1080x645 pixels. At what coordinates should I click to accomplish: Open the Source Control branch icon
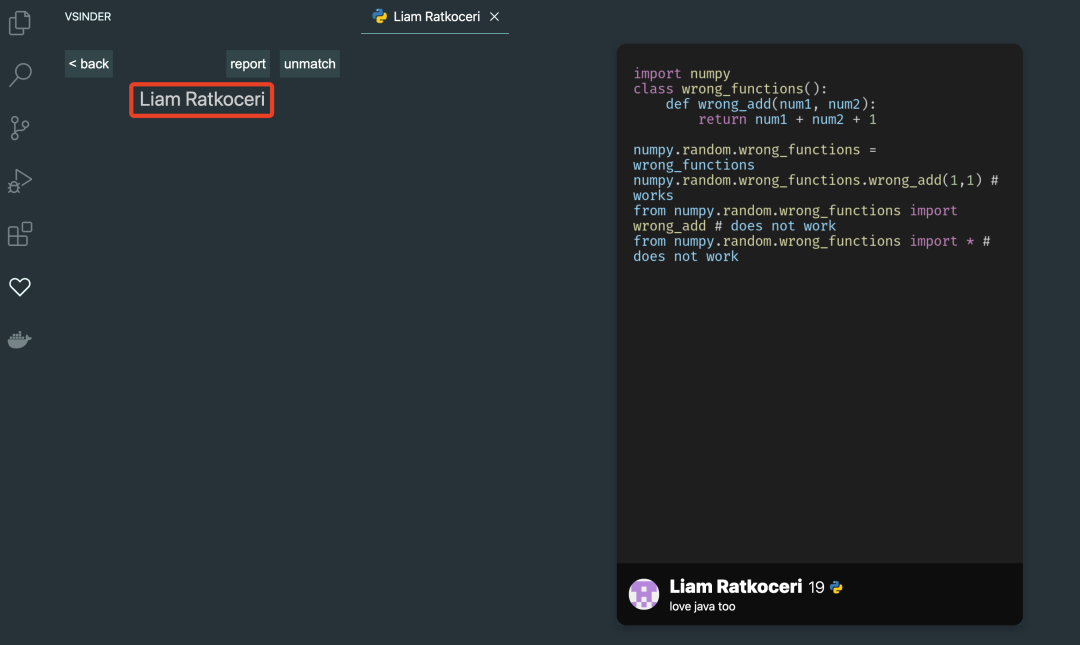[x=20, y=127]
